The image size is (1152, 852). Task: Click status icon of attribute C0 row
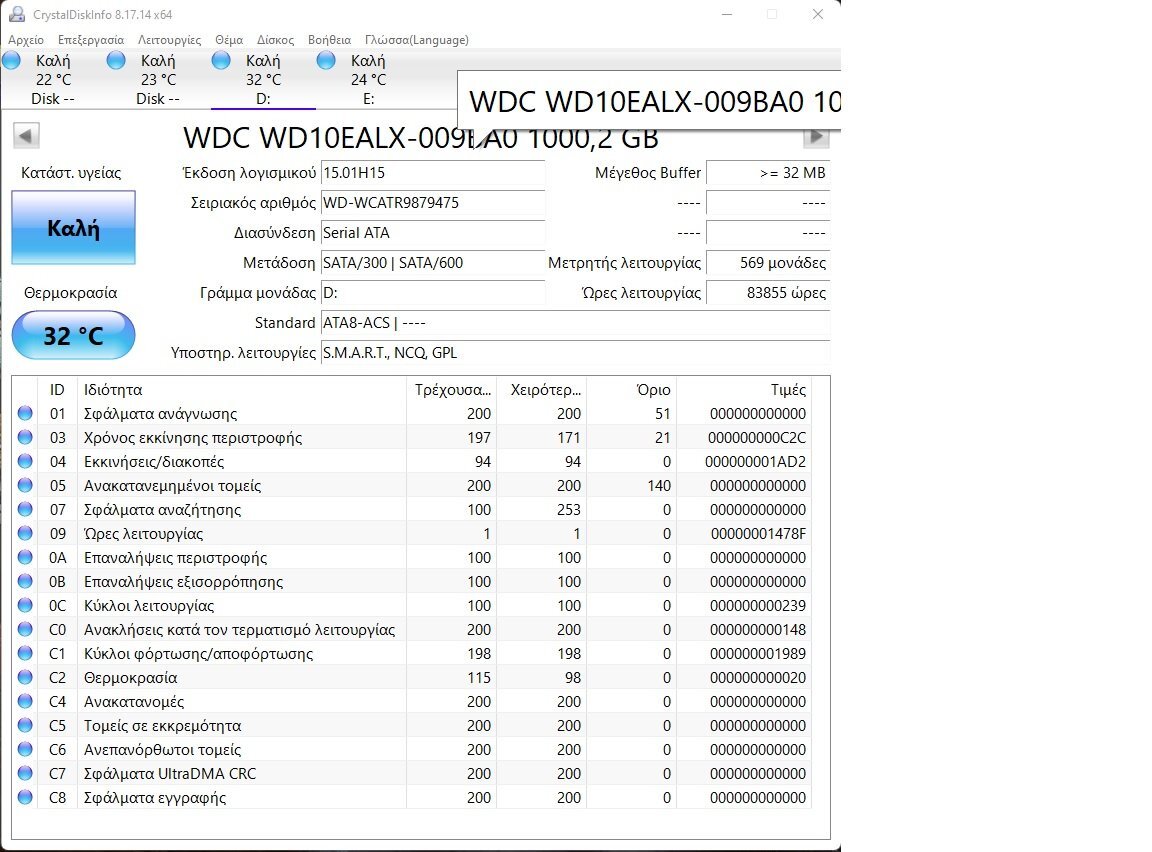(x=25, y=629)
